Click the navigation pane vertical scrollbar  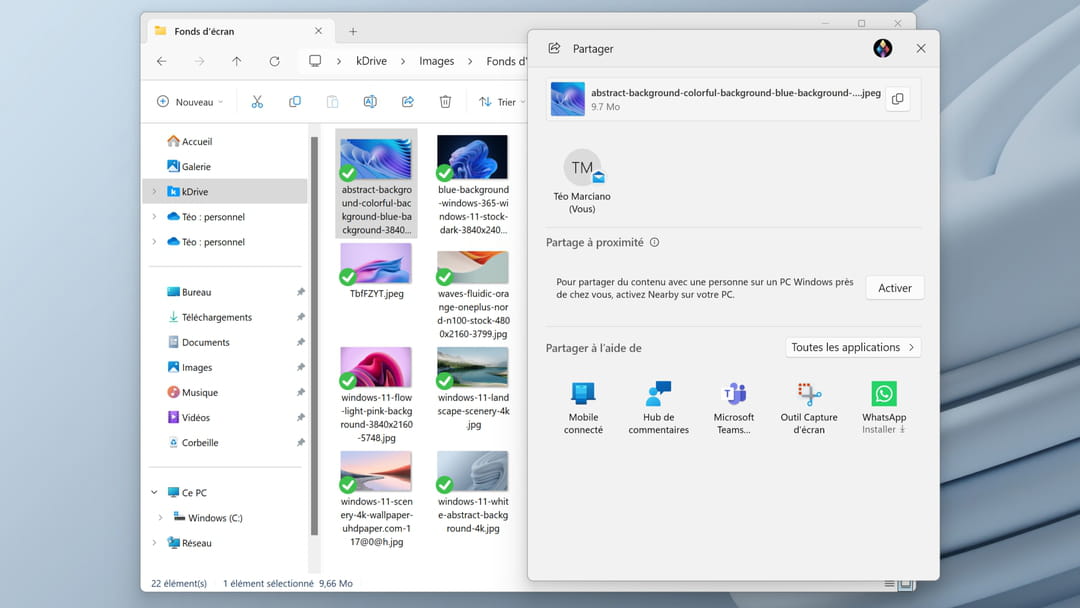click(314, 336)
